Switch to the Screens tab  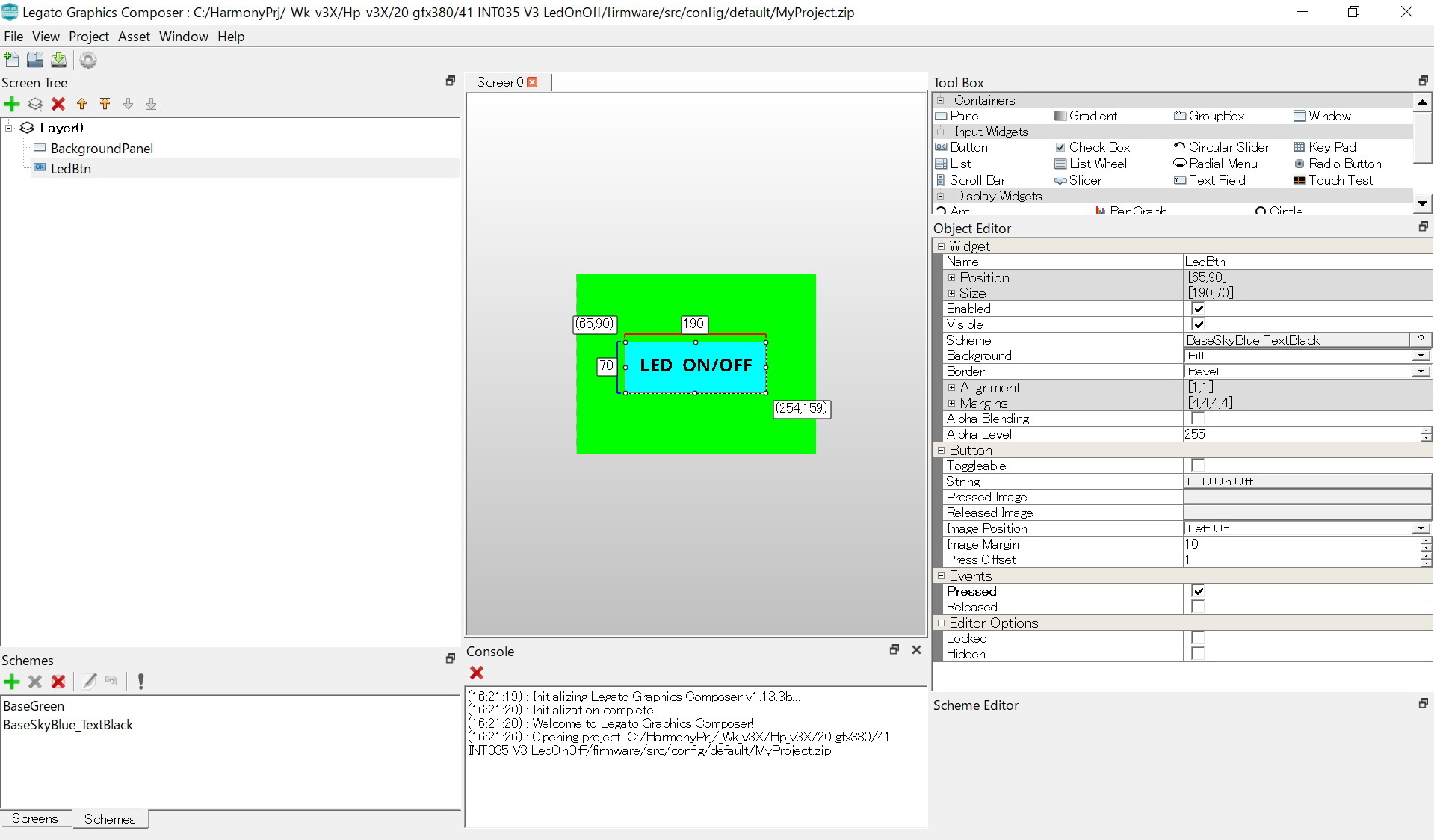[35, 818]
